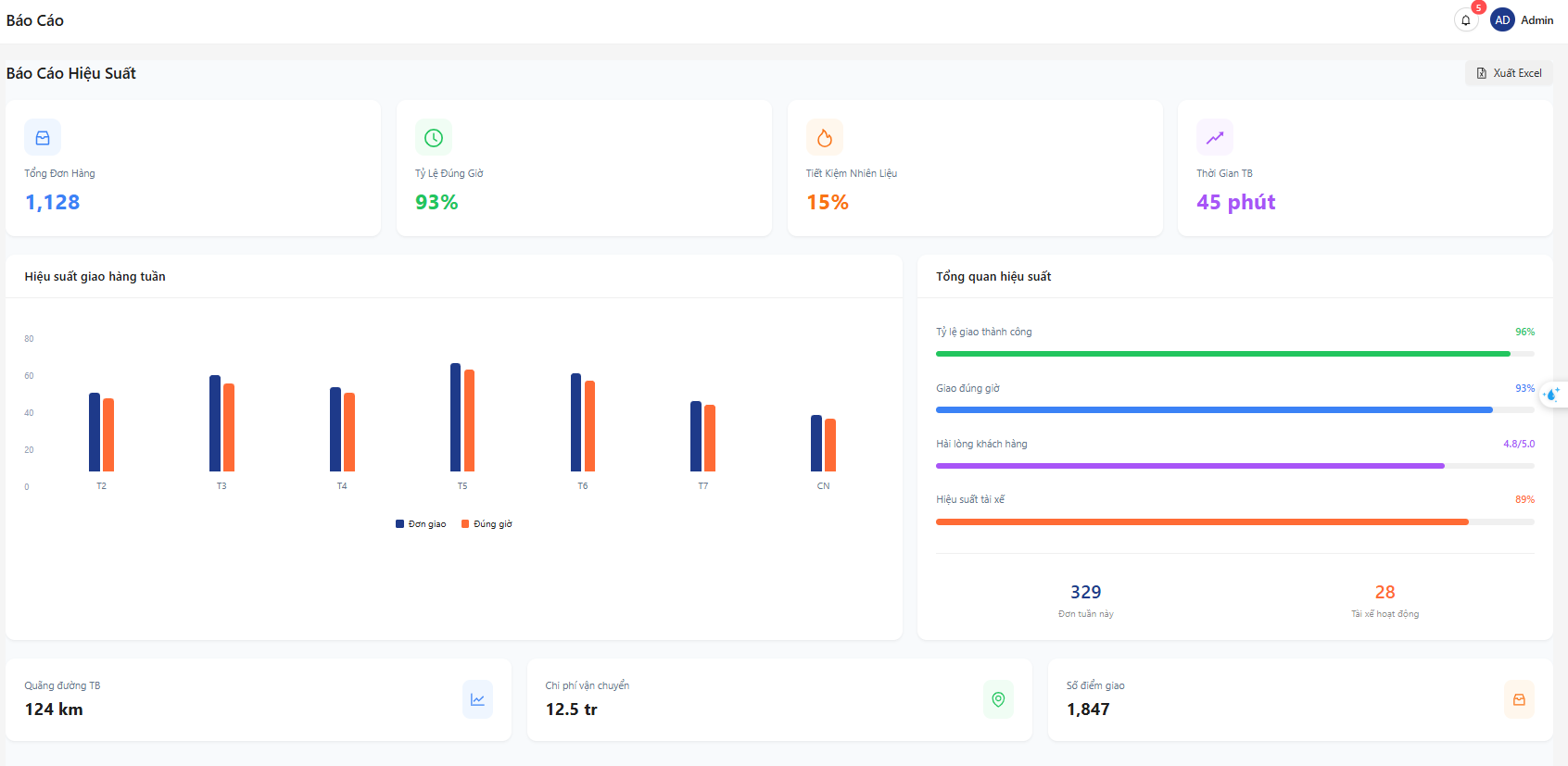The width and height of the screenshot is (1568, 766).
Task: Click the AD admin avatar
Action: pos(1502,20)
